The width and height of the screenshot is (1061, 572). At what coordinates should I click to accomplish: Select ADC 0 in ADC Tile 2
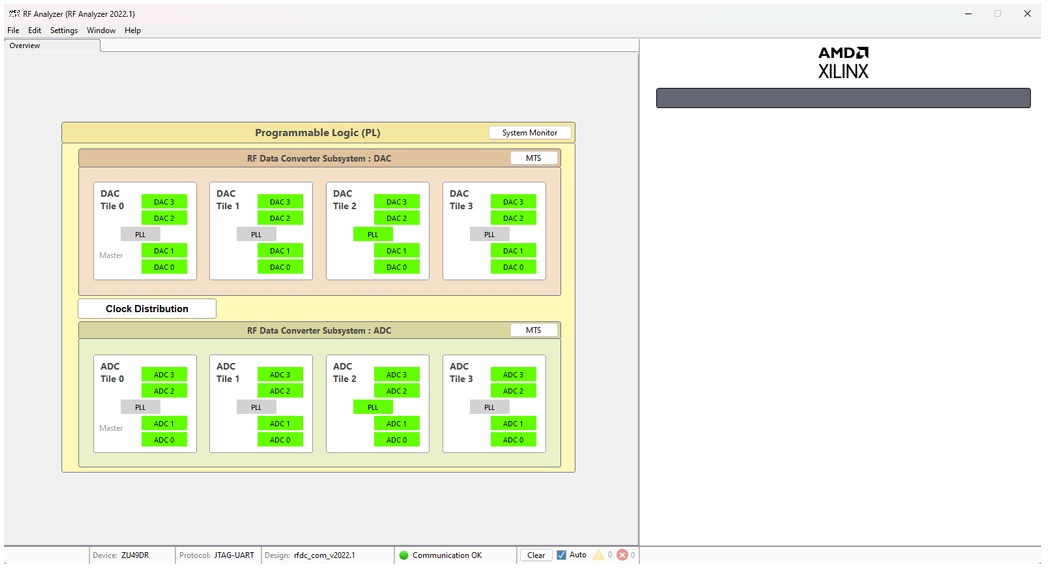397,439
